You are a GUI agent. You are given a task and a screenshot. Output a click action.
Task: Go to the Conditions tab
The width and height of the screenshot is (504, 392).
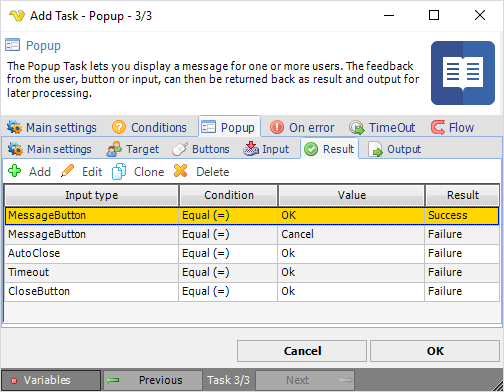pyautogui.click(x=149, y=127)
